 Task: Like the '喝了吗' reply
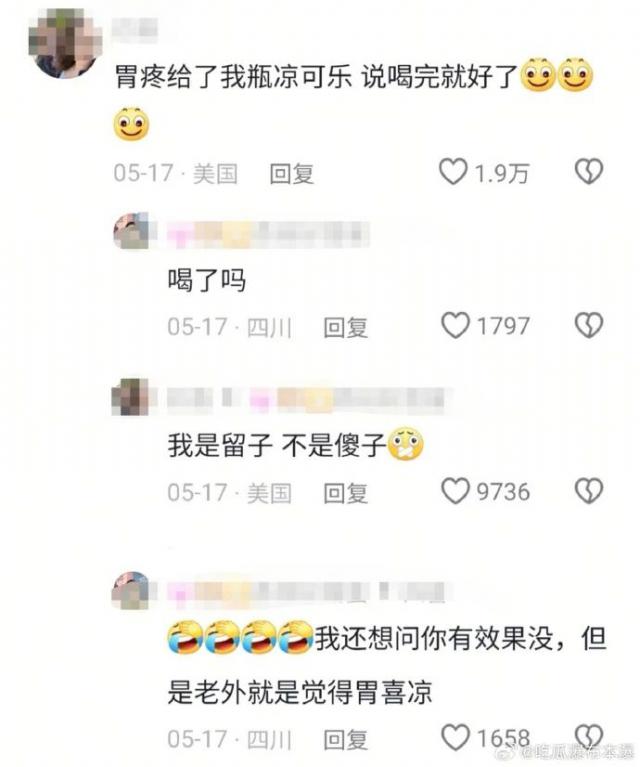pyautogui.click(x=456, y=326)
